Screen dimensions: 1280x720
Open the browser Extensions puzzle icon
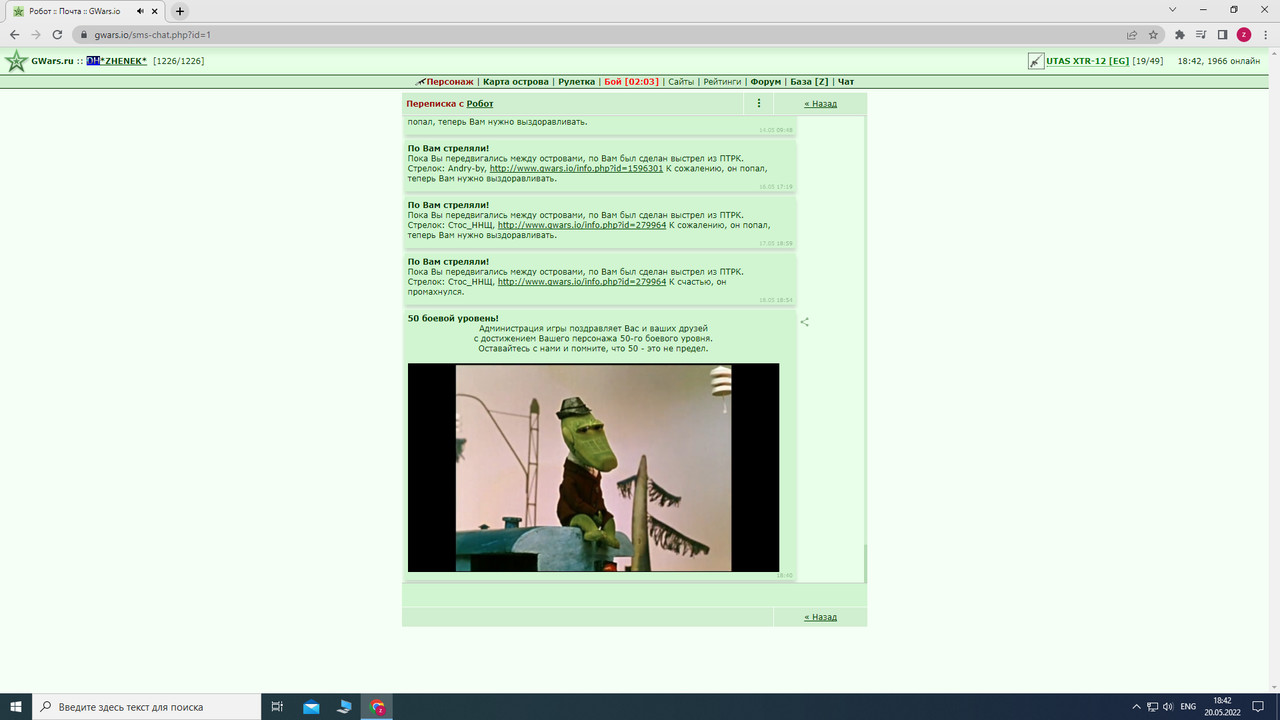point(1180,34)
